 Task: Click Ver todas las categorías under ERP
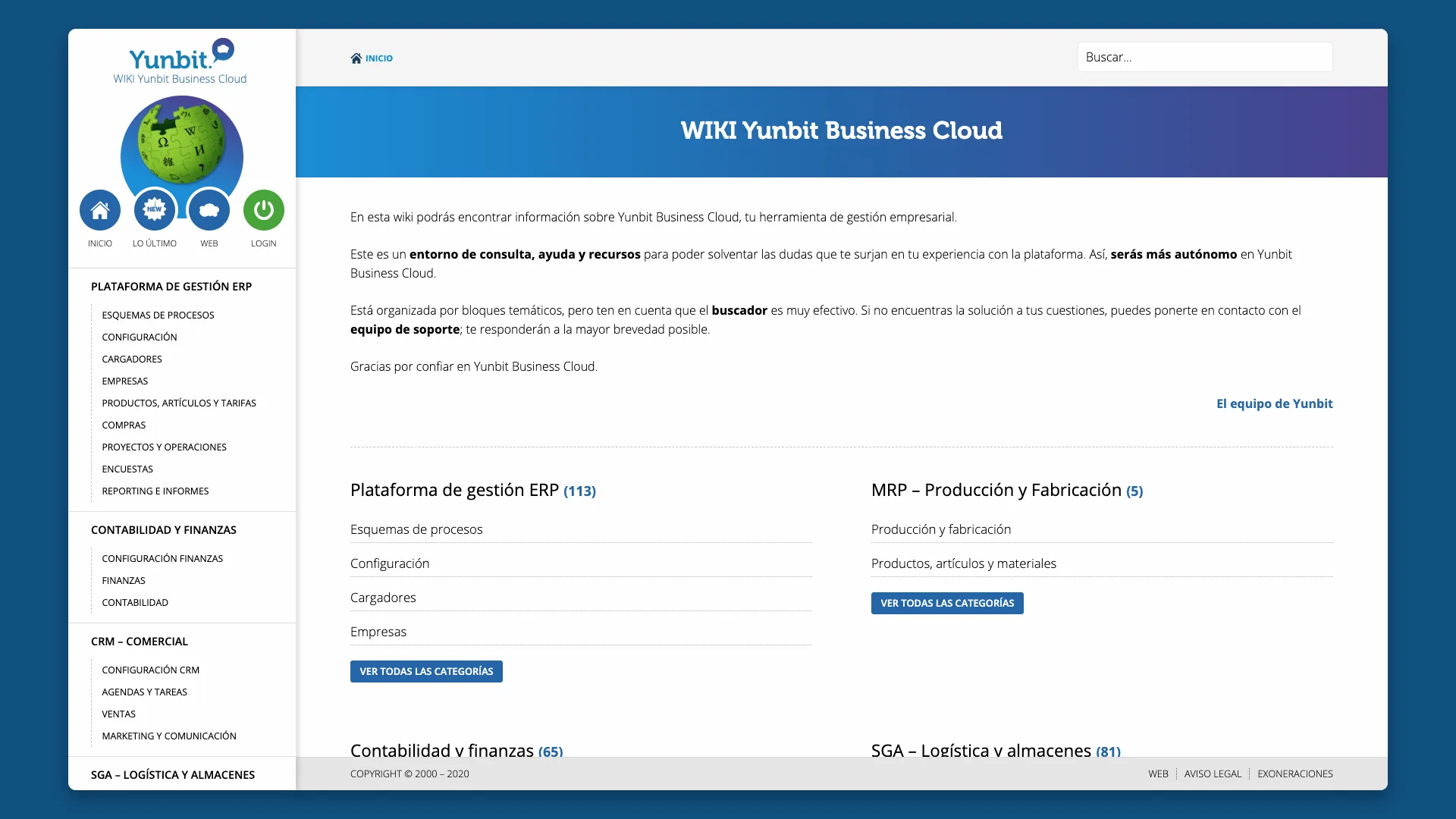point(426,671)
